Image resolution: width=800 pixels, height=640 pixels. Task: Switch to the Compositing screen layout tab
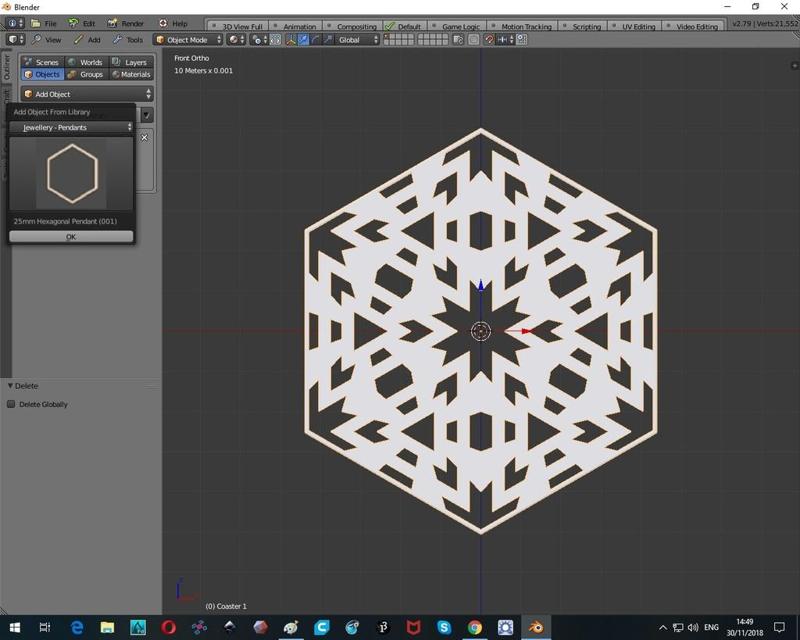(353, 27)
